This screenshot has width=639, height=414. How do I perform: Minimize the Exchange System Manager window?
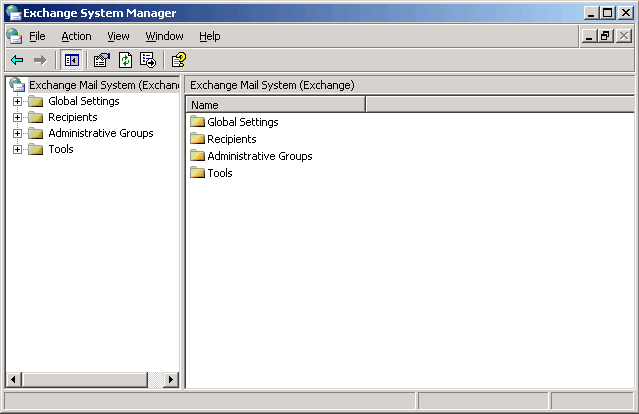coord(591,13)
